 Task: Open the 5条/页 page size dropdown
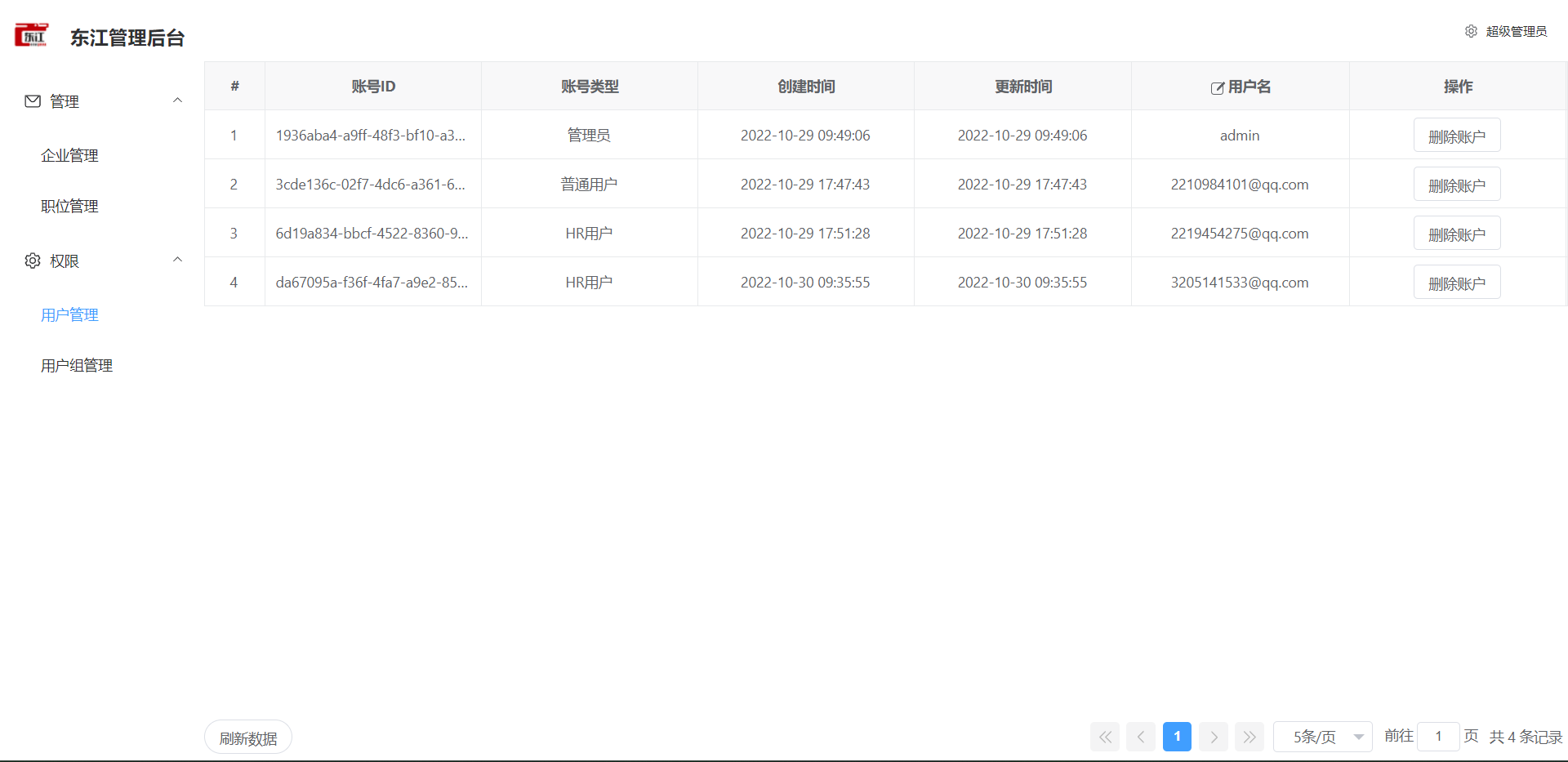pos(1322,736)
